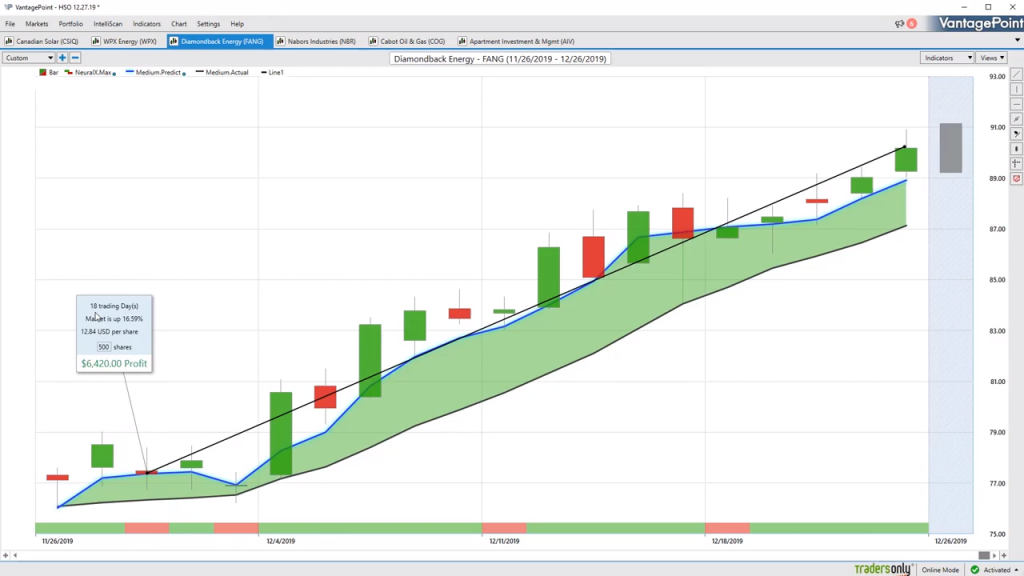Click the Online Mode status label

click(940, 570)
